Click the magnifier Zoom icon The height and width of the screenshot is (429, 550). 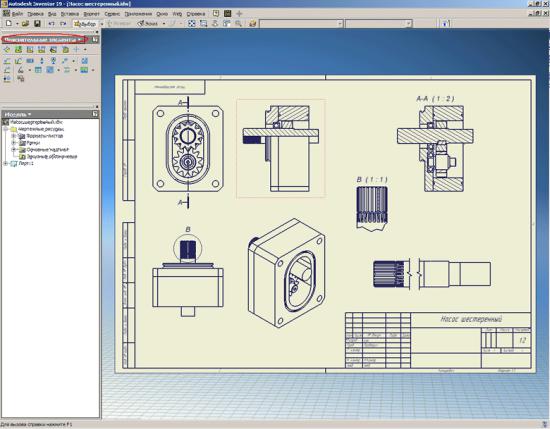click(238, 24)
